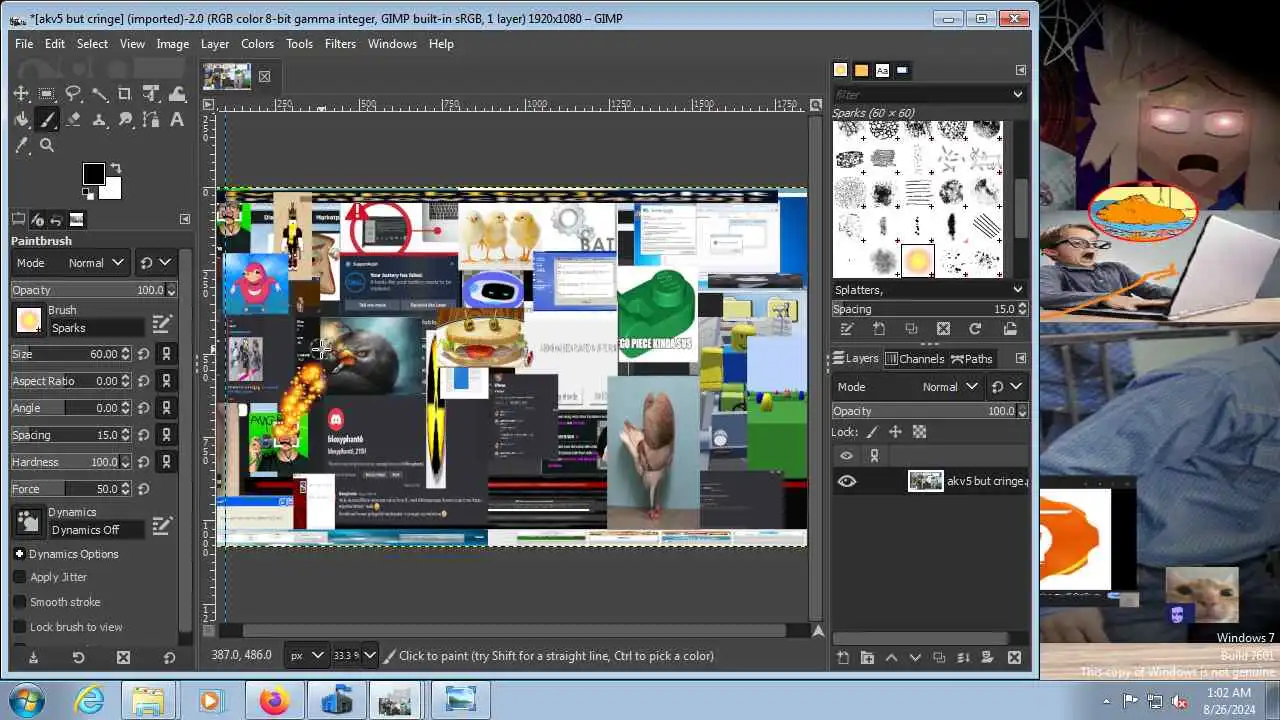Screen dimensions: 1280x720
Task: Create a new layer group
Action: (x=867, y=658)
